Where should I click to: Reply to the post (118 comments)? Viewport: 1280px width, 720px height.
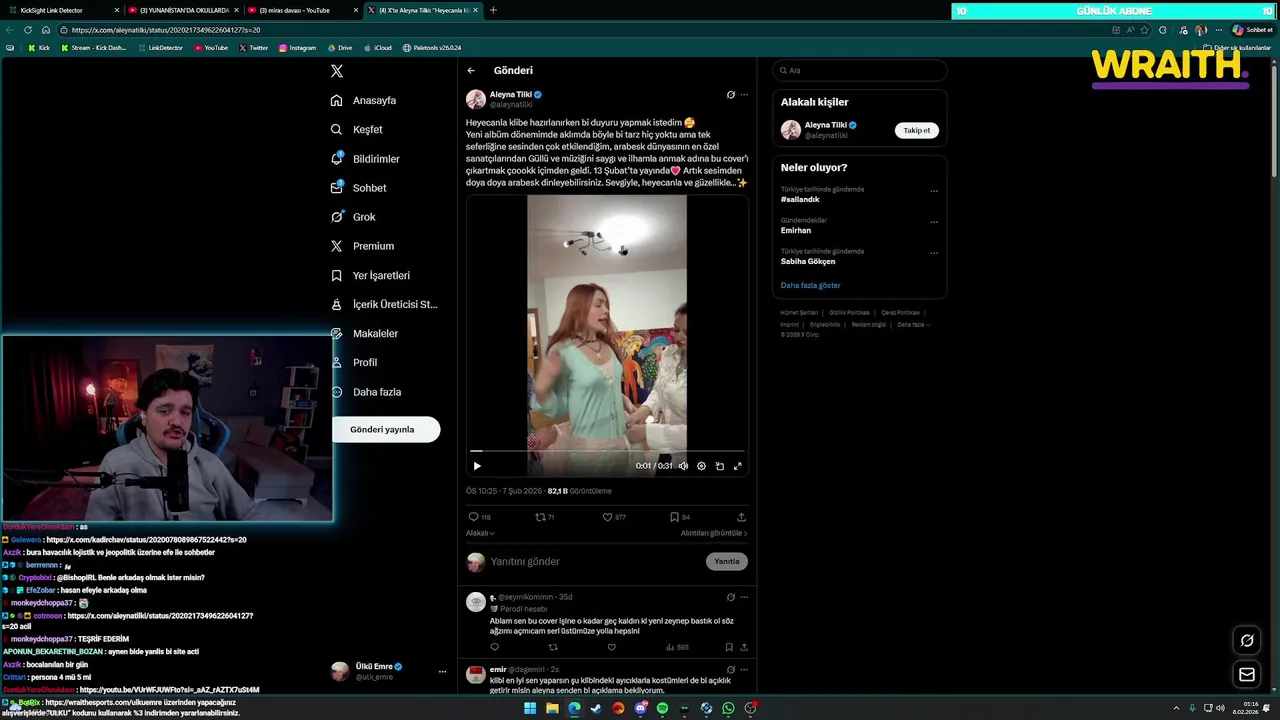click(x=479, y=517)
